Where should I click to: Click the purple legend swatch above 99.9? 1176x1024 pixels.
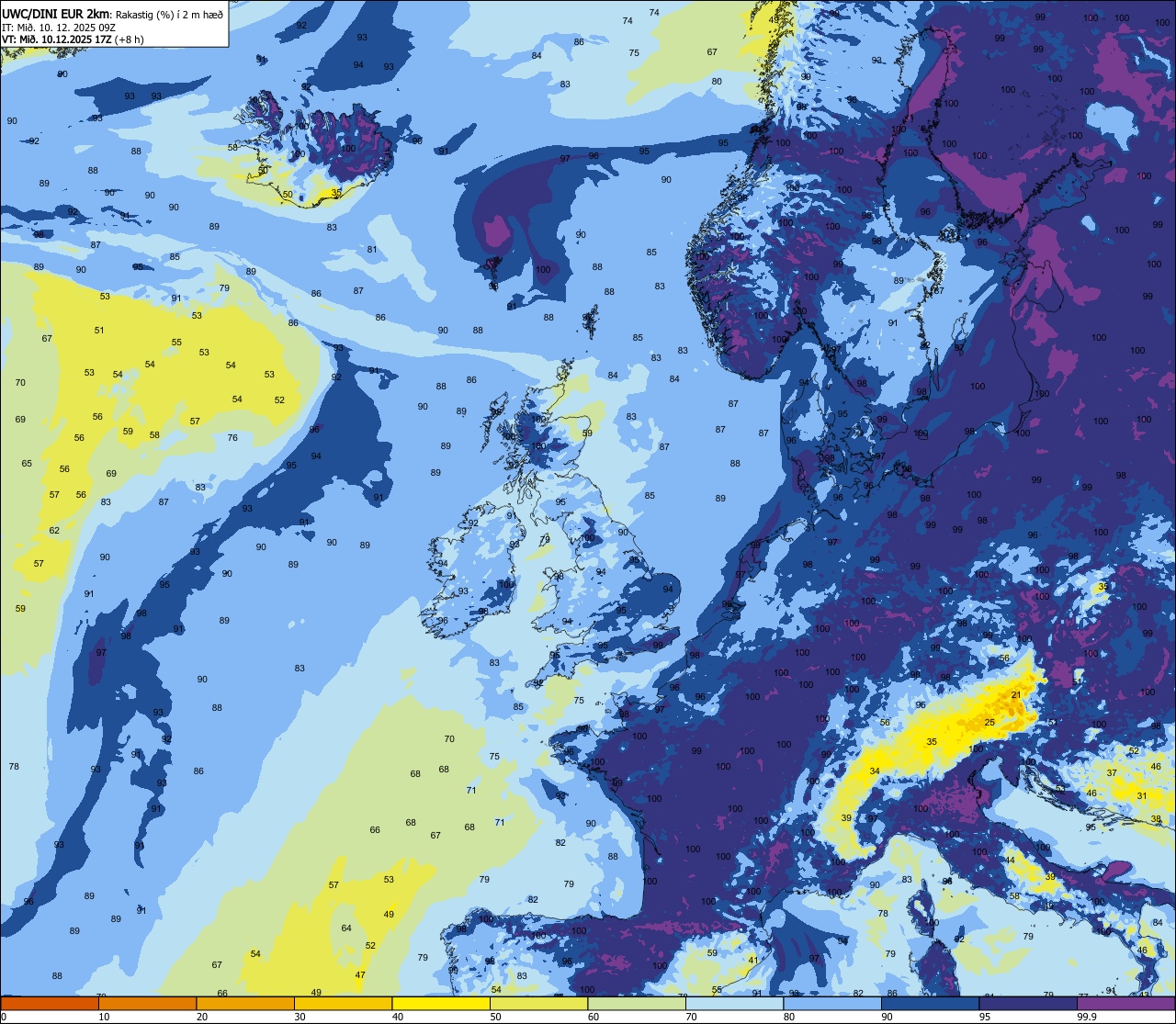(1125, 1003)
